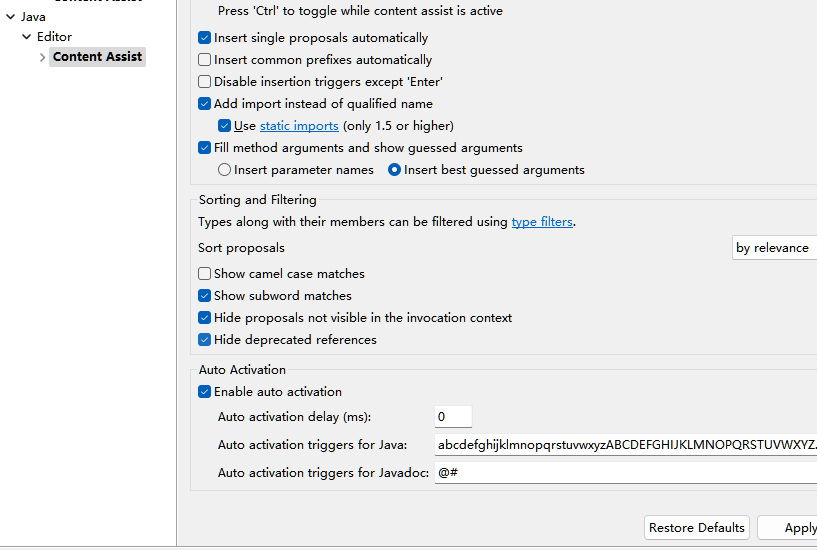
Task: Disable the Enable auto activation checkbox
Action: click(205, 392)
